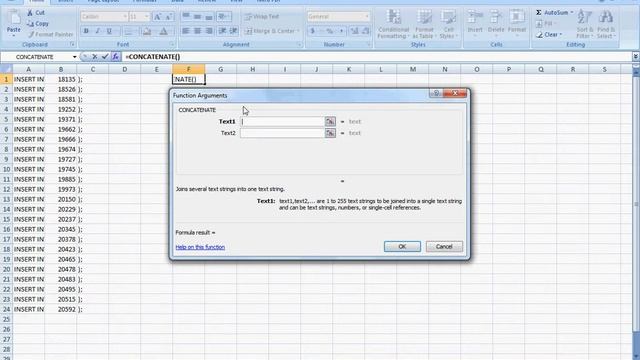
Task: Click the Accounting dollar format icon
Action: [x=313, y=31]
